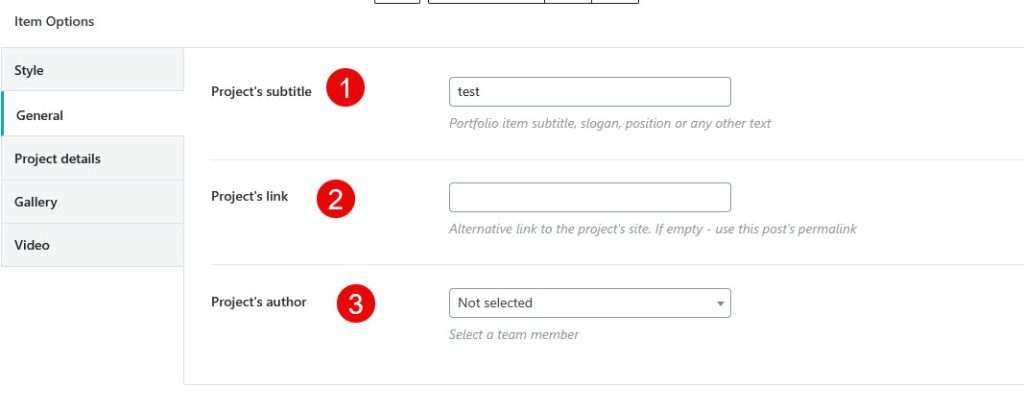This screenshot has width=1024, height=412.
Task: Click the Item Options panel heading
Action: pos(54,21)
